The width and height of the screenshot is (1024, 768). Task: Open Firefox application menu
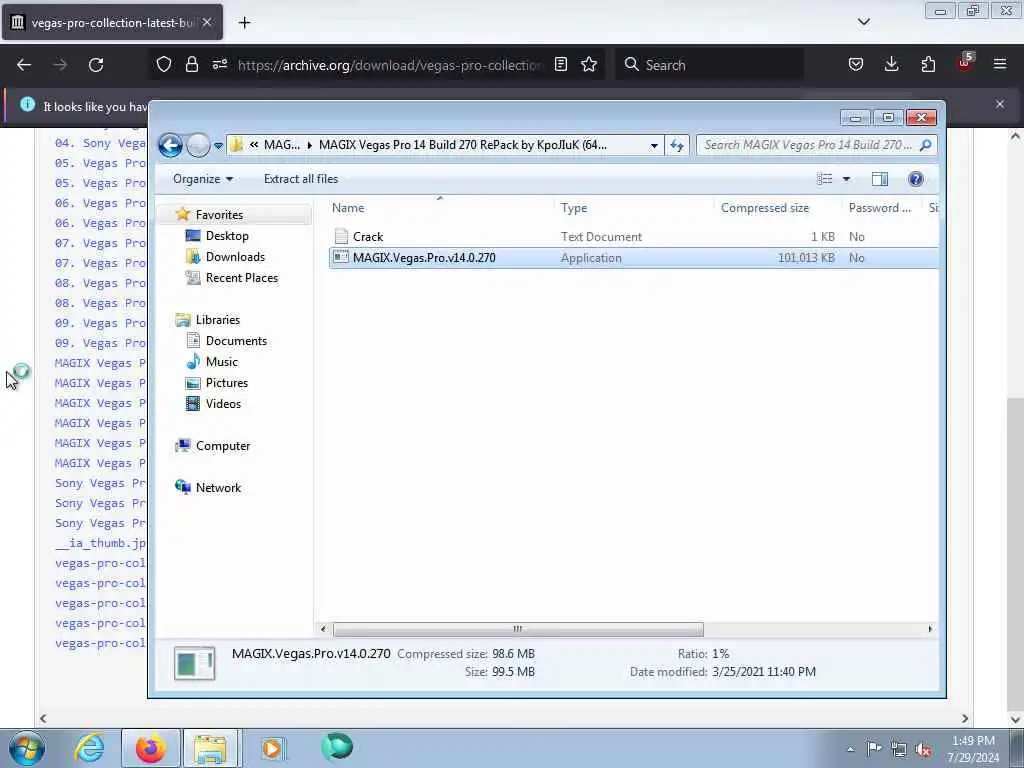point(1000,64)
